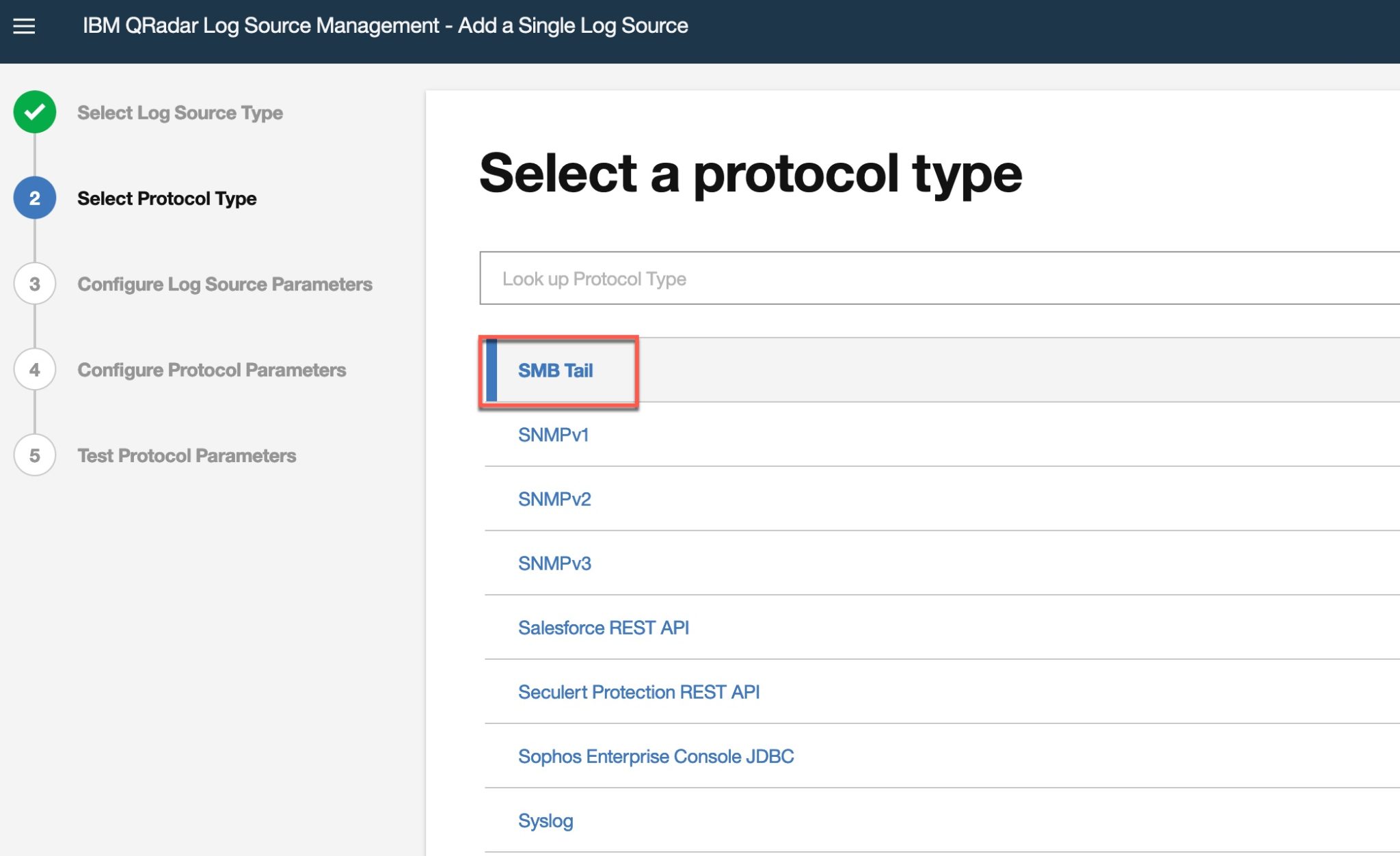Open Configure Log Source Parameters step
1400x856 pixels.
pyautogui.click(x=224, y=284)
